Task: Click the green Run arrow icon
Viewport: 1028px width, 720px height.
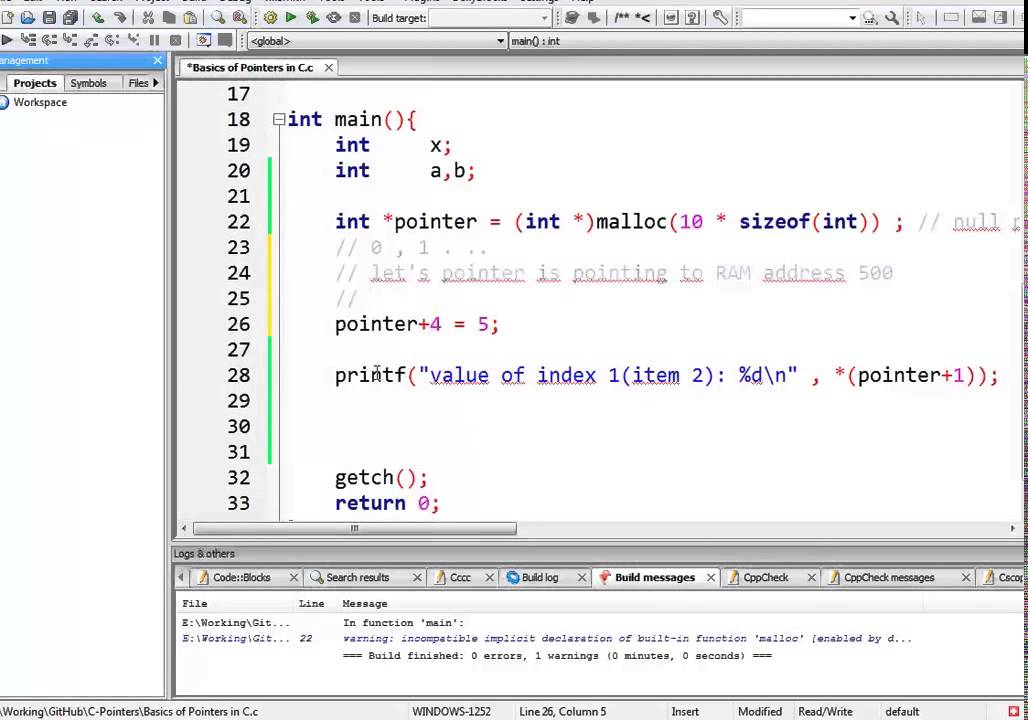Action: pos(291,18)
